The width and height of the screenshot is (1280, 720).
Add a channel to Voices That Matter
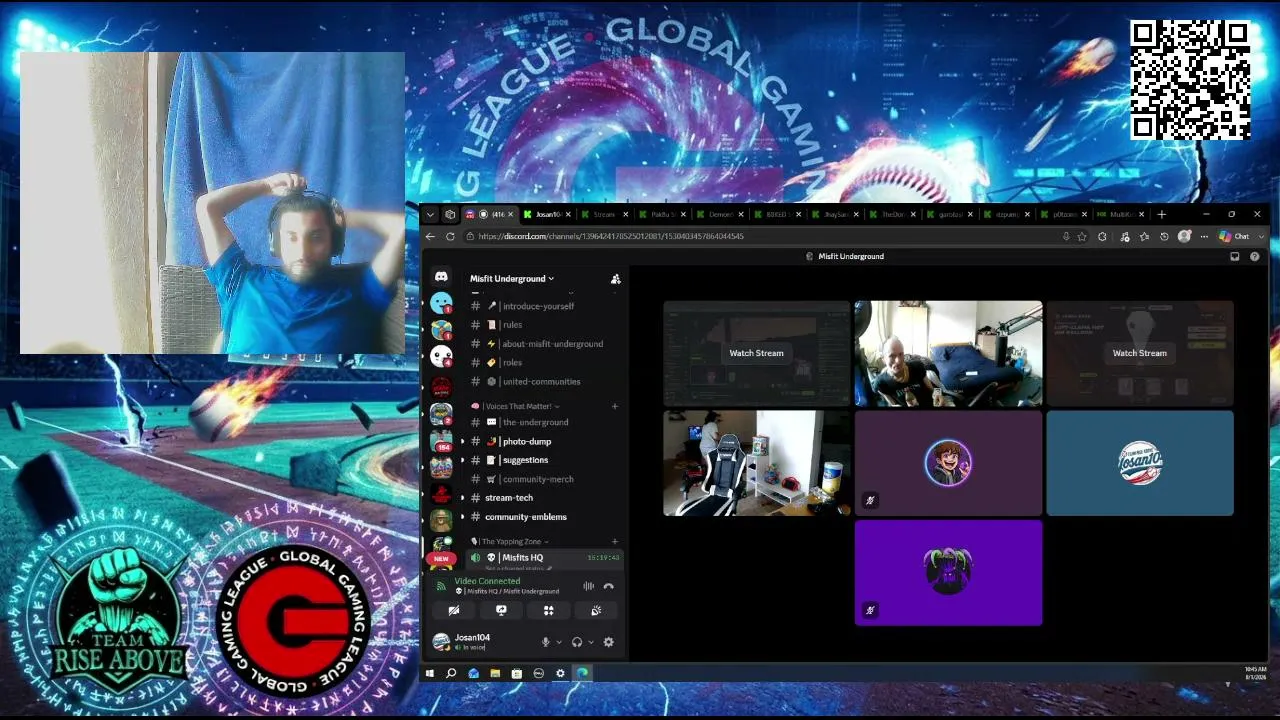point(615,406)
